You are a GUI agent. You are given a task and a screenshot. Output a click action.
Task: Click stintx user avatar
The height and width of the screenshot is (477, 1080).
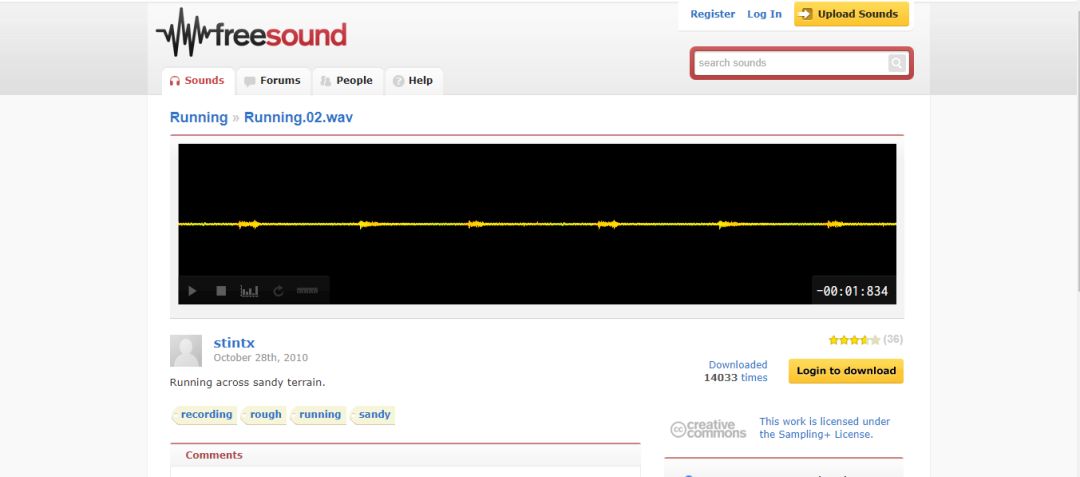click(x=186, y=351)
